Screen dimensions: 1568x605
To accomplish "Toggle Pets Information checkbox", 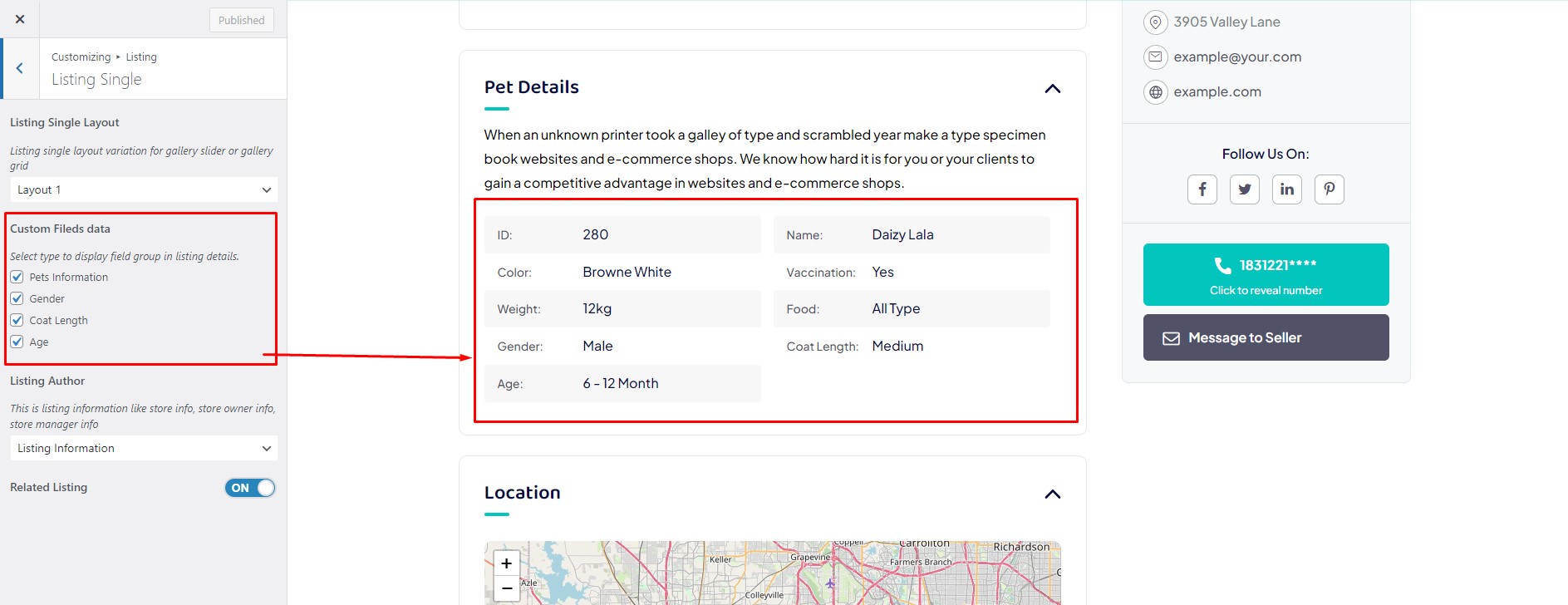I will [17, 277].
